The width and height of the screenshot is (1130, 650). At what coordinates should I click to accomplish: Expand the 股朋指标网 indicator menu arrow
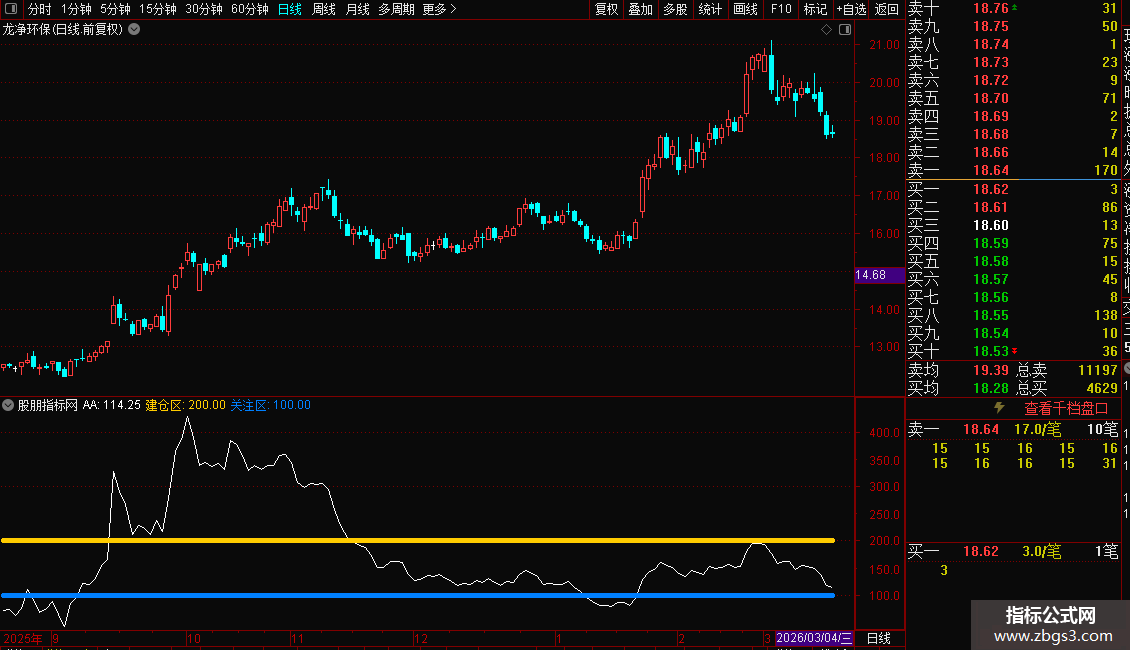coord(9,405)
